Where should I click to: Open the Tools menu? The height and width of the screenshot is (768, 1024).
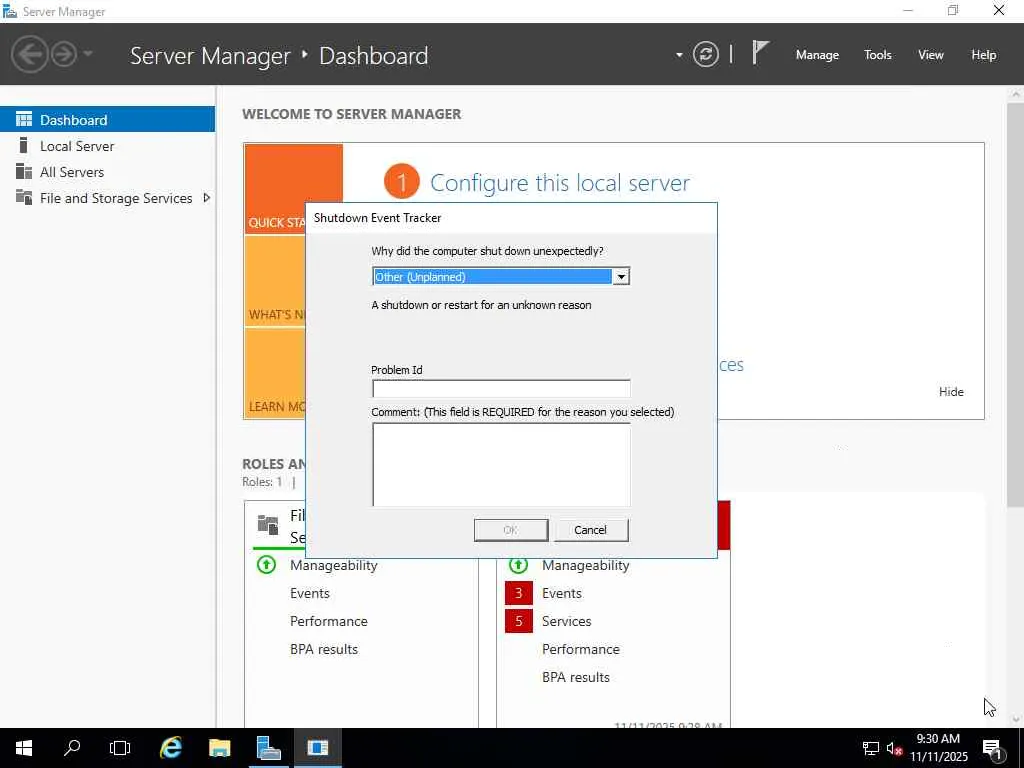(x=877, y=55)
